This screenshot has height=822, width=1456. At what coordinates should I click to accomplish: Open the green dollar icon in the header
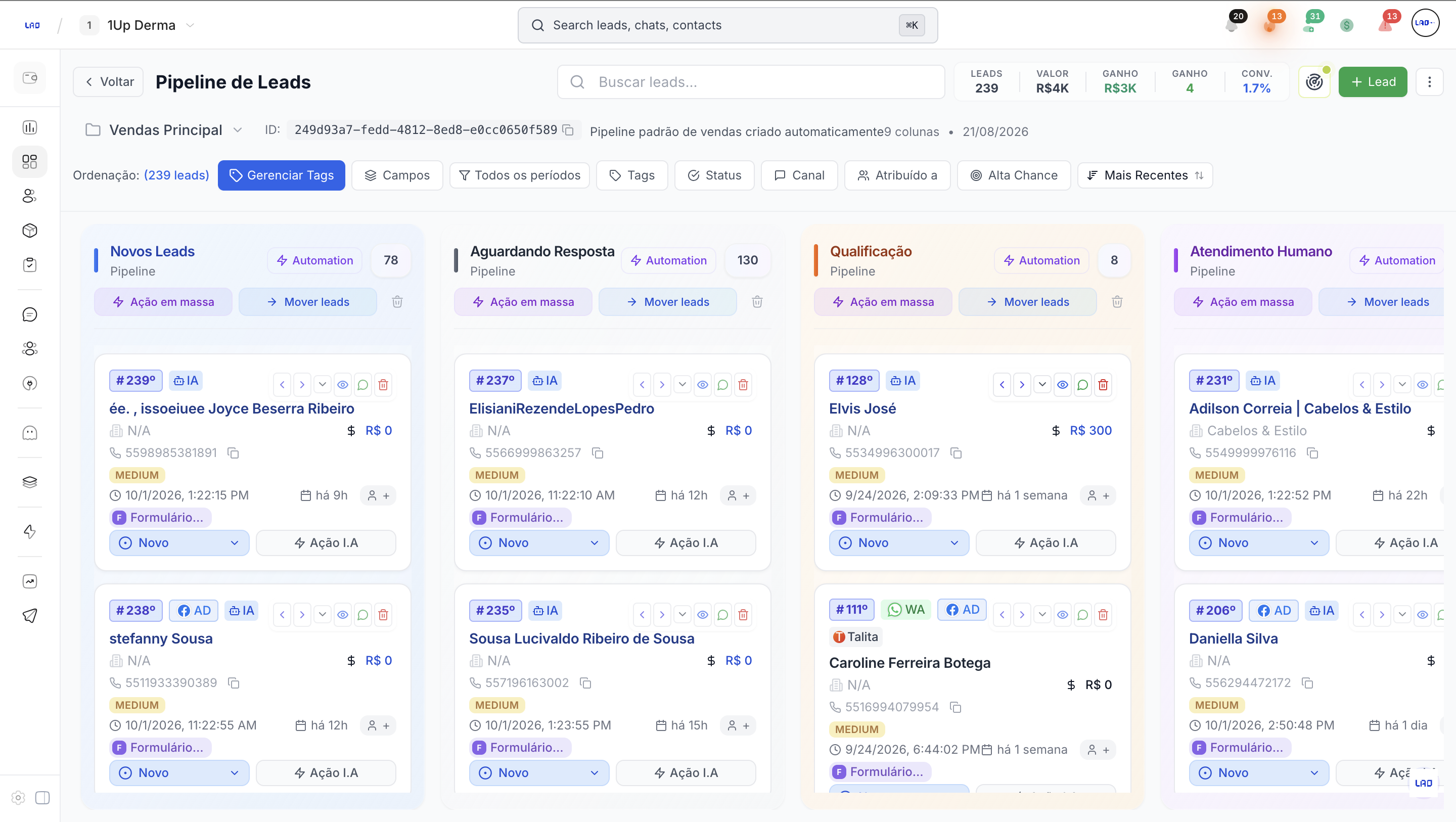[x=1346, y=25]
